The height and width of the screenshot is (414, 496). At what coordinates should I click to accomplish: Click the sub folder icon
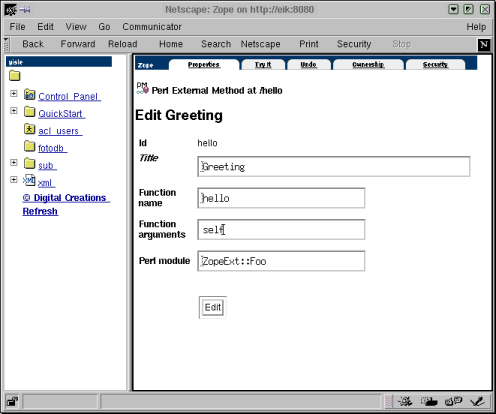tap(29, 163)
